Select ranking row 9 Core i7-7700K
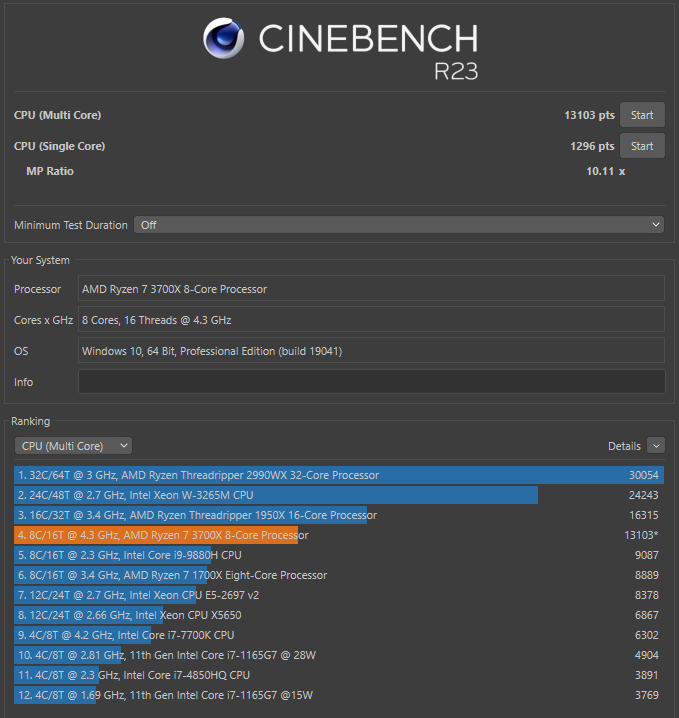679x718 pixels. [x=339, y=635]
